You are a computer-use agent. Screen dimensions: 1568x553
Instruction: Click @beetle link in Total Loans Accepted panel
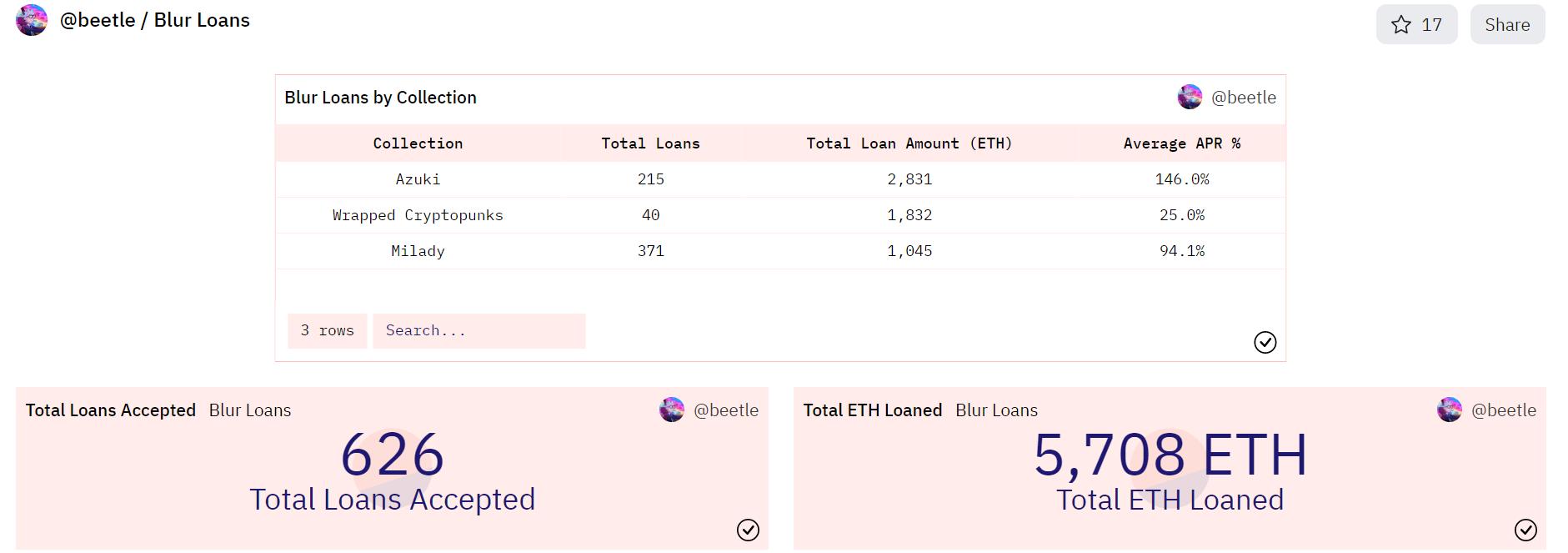tap(726, 410)
